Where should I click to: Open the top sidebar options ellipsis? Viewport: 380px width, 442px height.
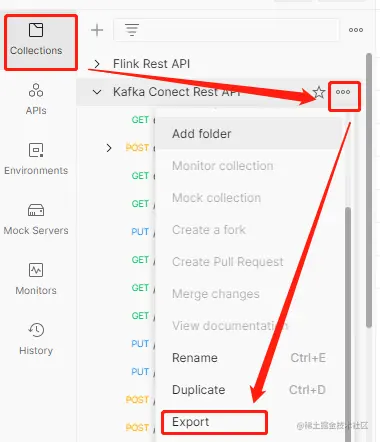tap(356, 30)
